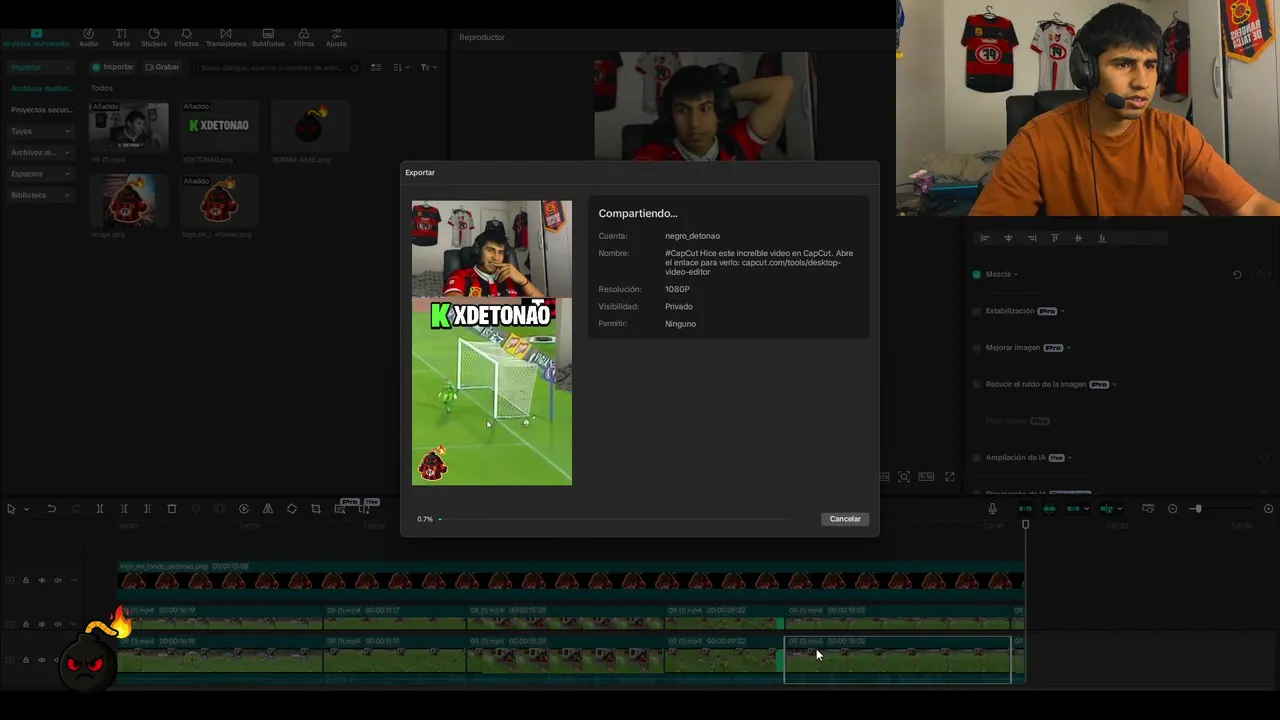Click the align horizontal center icon
This screenshot has width=1280, height=720.
(x=1008, y=238)
